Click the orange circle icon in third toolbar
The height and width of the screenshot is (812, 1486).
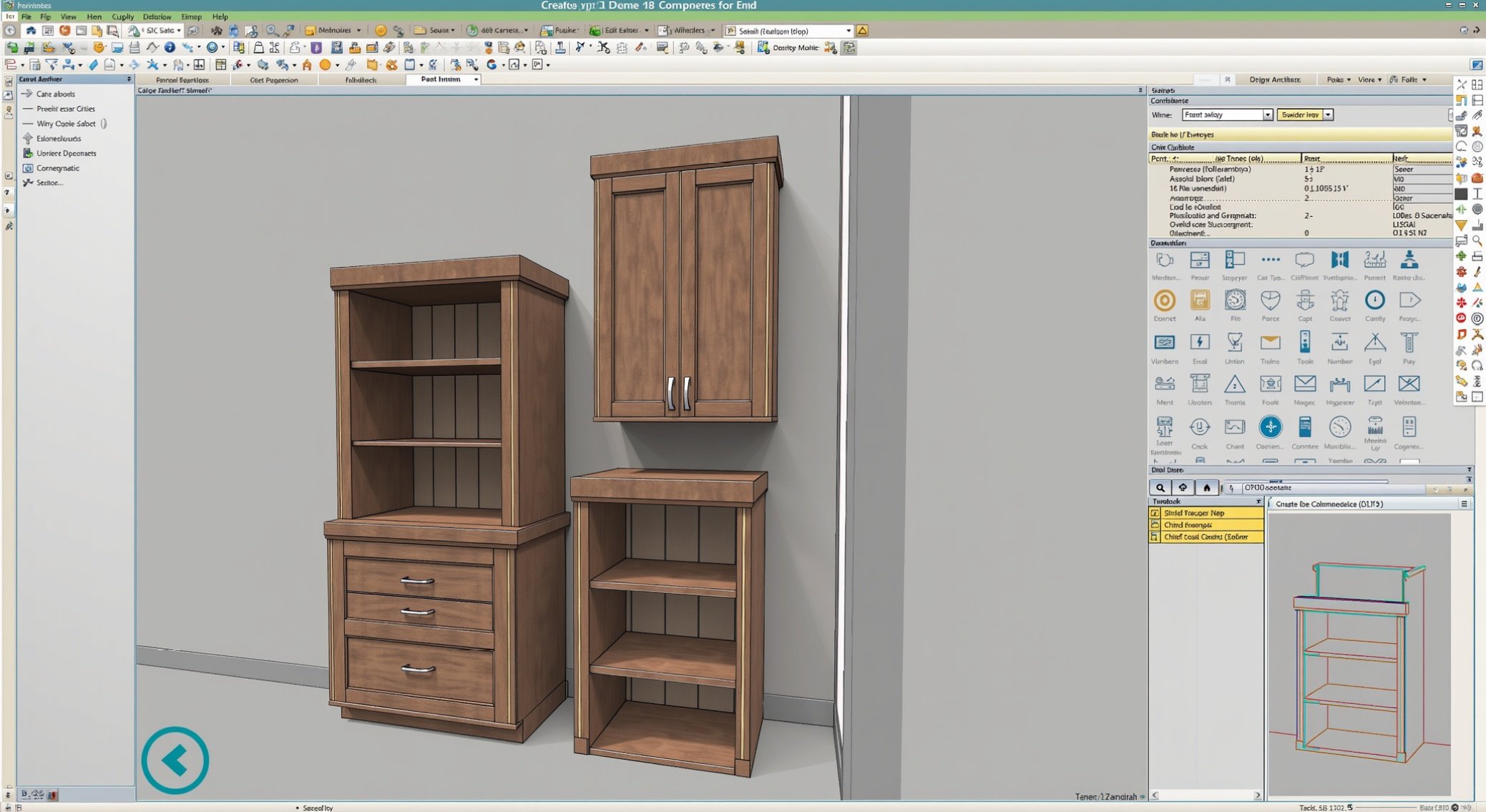[325, 64]
